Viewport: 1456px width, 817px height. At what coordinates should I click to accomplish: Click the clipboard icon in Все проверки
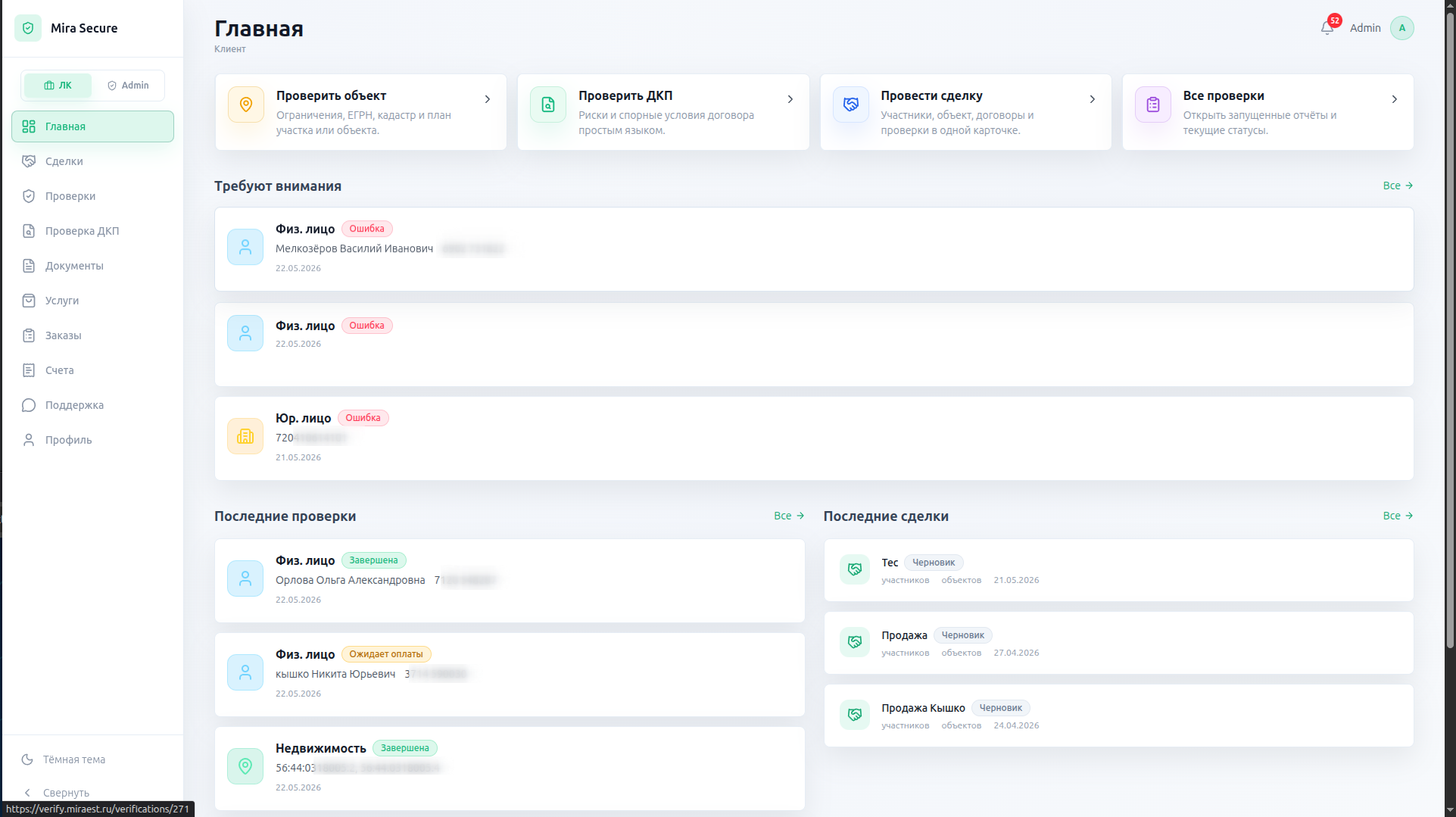[x=1153, y=104]
